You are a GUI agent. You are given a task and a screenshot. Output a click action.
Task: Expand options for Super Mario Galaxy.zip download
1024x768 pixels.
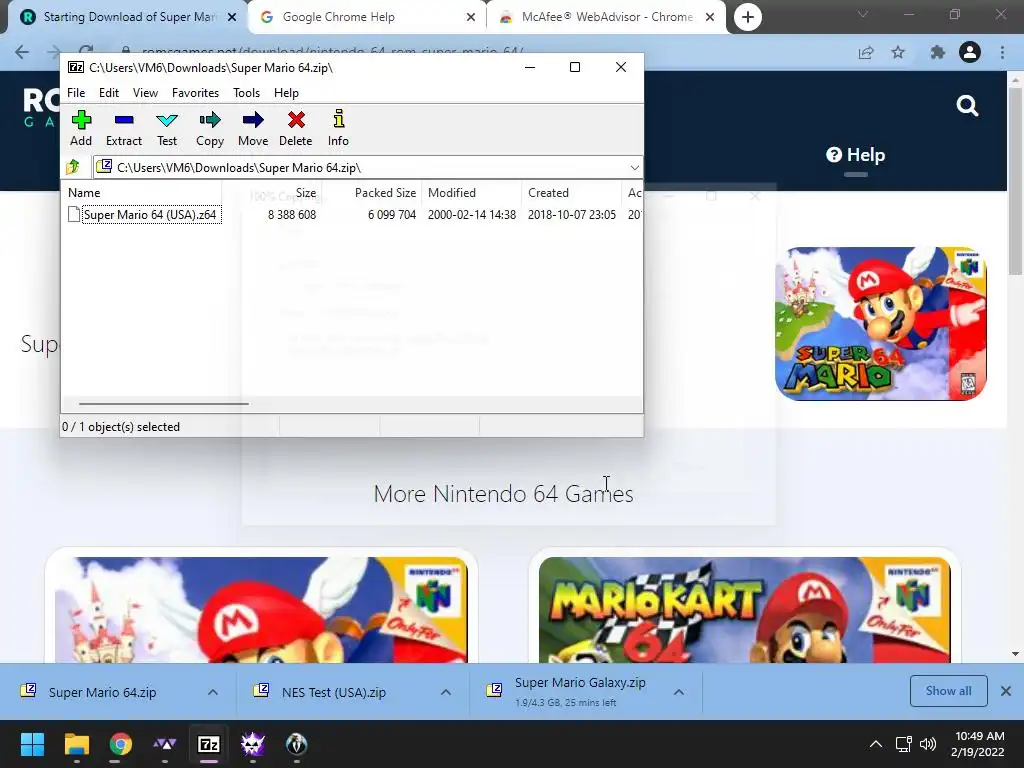click(x=679, y=692)
